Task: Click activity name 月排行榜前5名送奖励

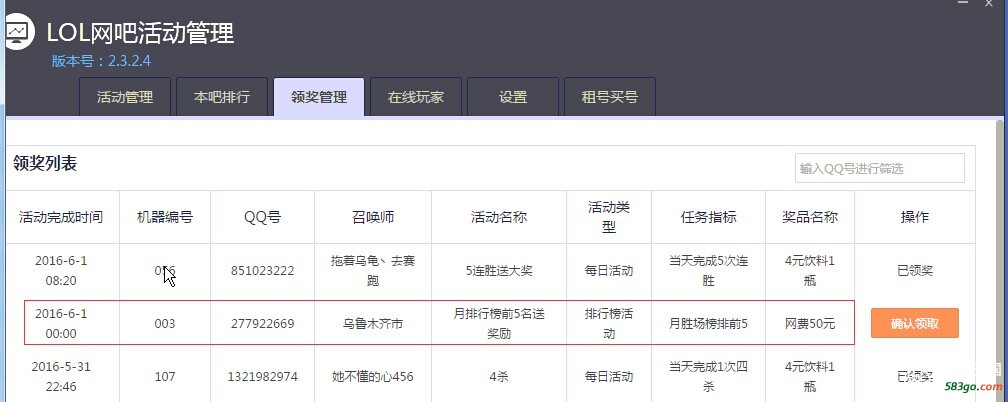Action: tap(499, 324)
